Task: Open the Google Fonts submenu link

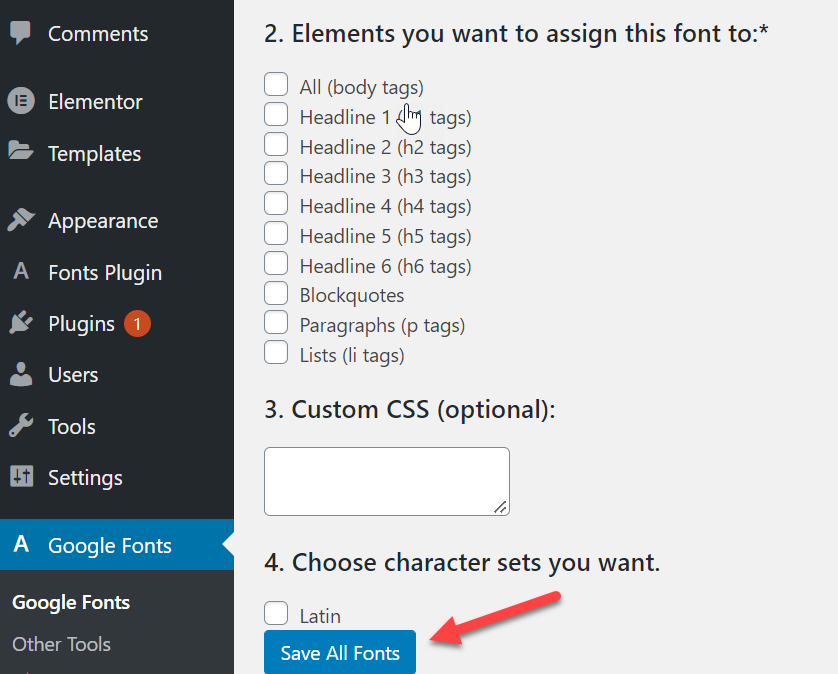Action: point(71,602)
